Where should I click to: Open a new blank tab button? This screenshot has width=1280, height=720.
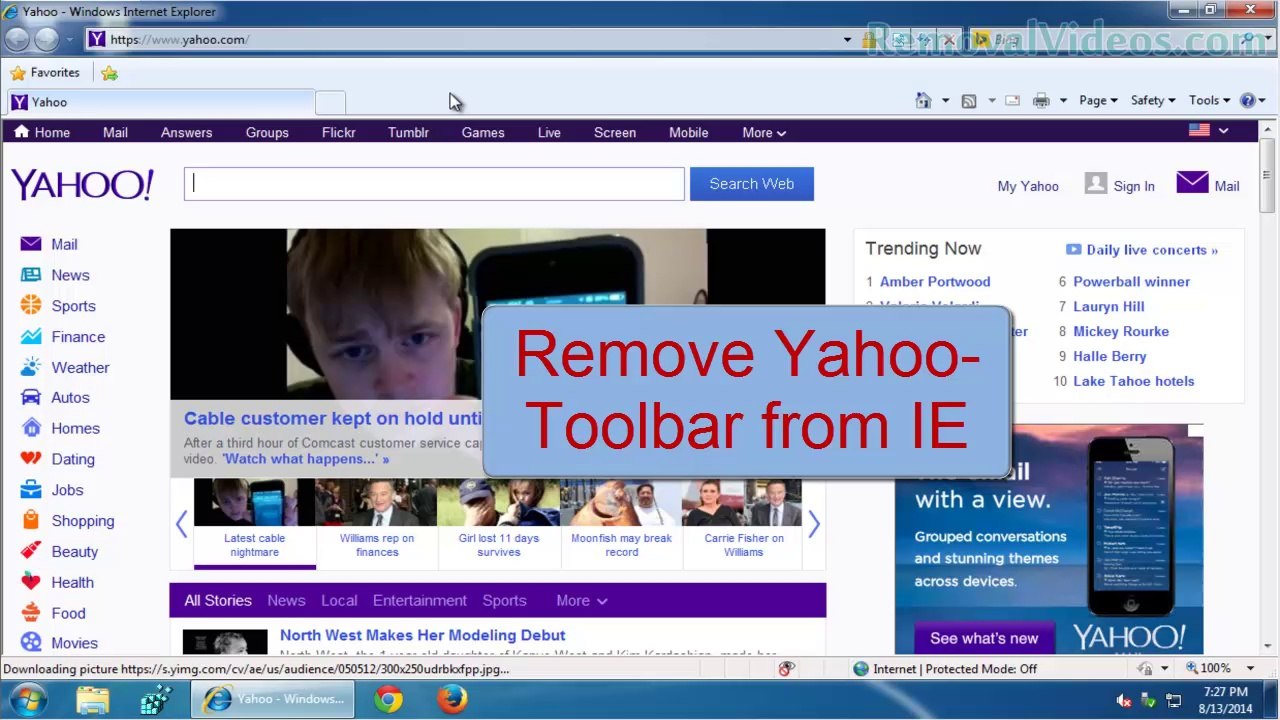(330, 102)
